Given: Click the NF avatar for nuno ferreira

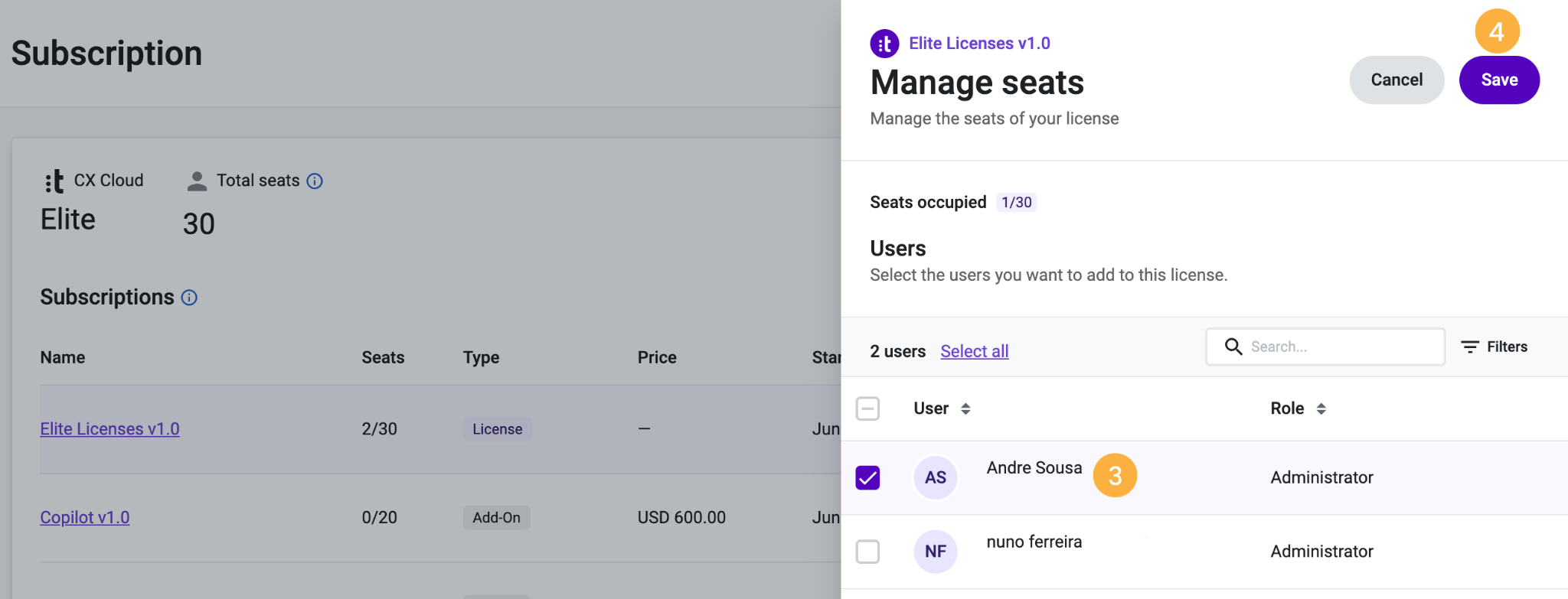Looking at the screenshot, I should tap(936, 552).
